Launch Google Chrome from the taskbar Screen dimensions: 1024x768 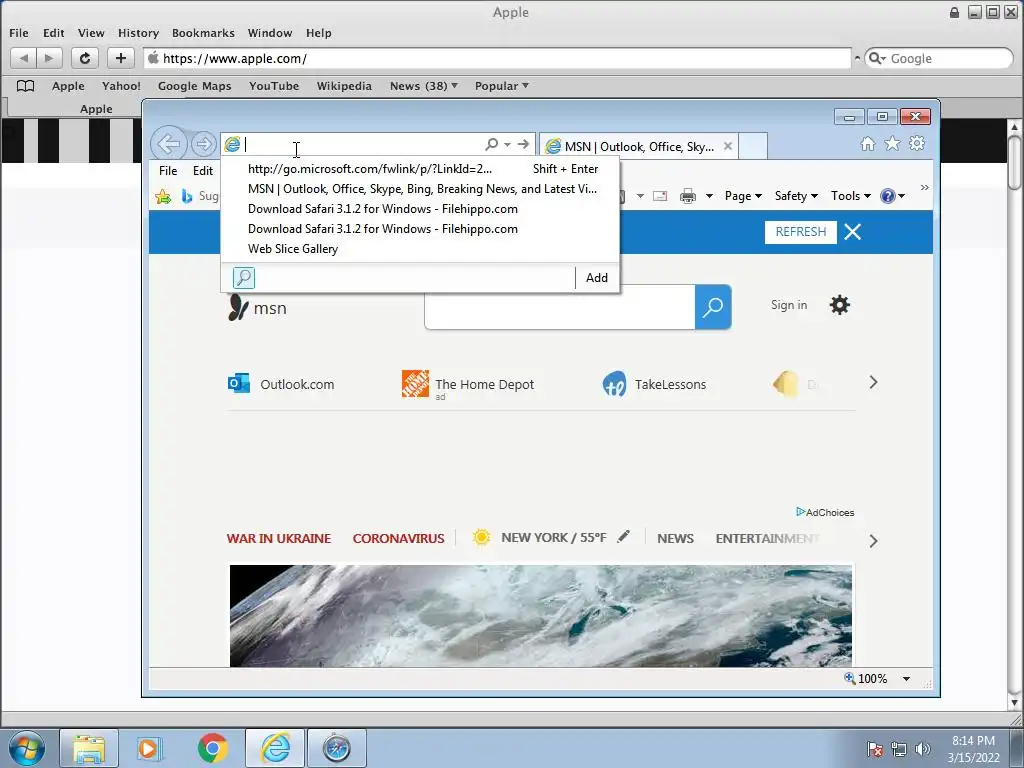pyautogui.click(x=212, y=748)
